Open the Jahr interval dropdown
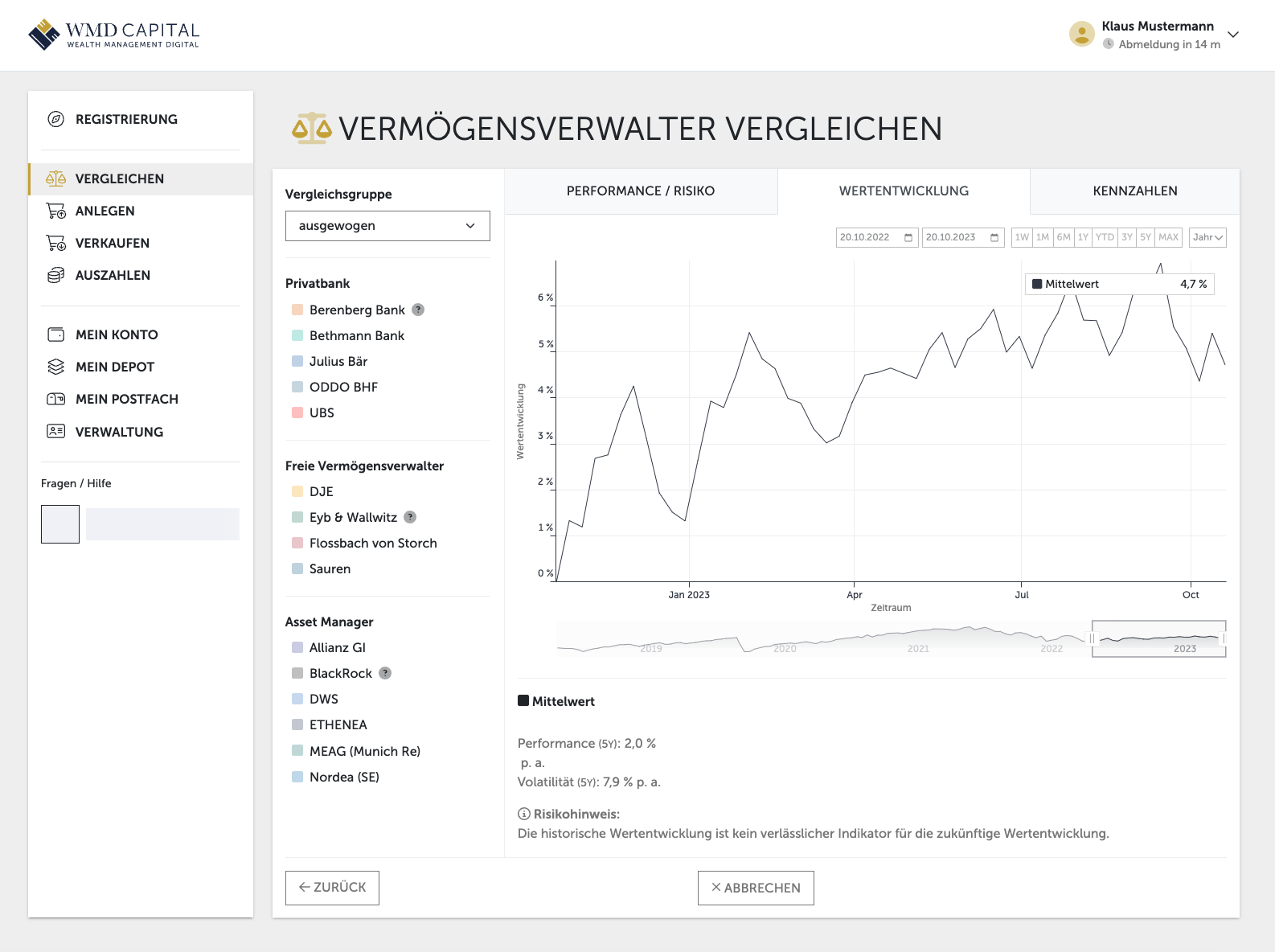1275x952 pixels. [1207, 237]
